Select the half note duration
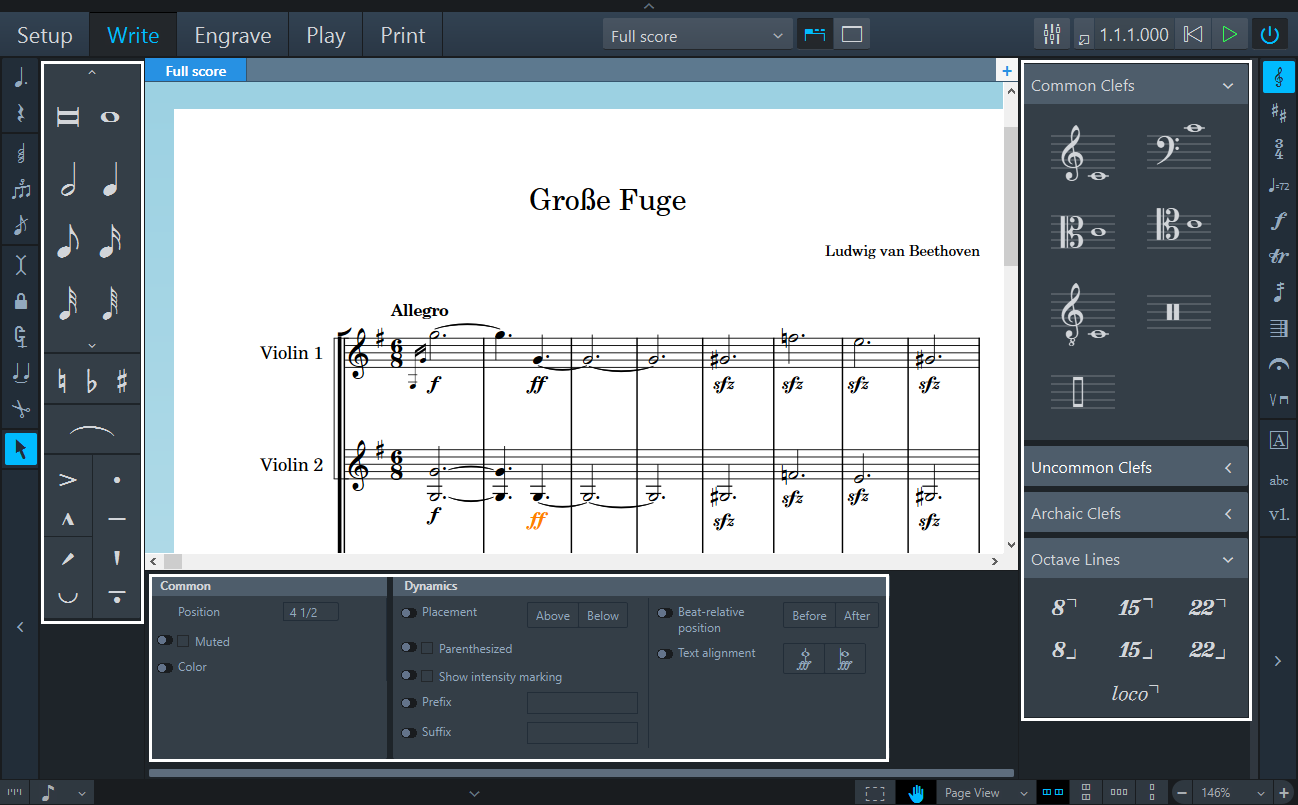This screenshot has height=805, width=1298. 68,180
